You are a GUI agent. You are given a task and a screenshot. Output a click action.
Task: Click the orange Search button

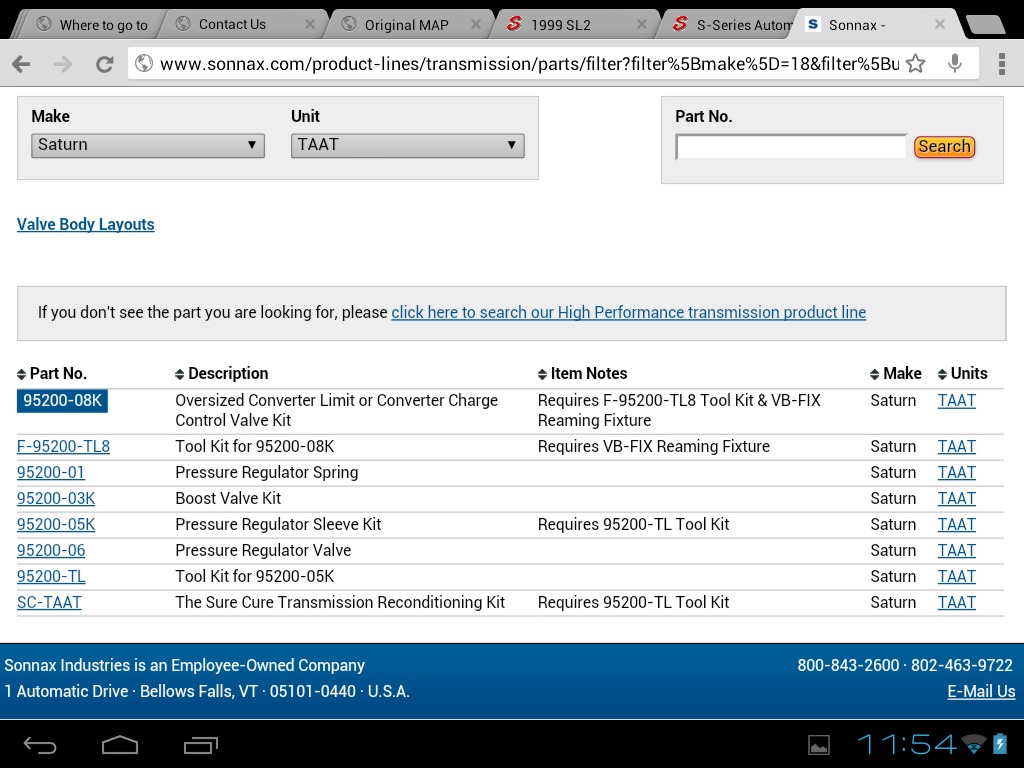[x=944, y=146]
